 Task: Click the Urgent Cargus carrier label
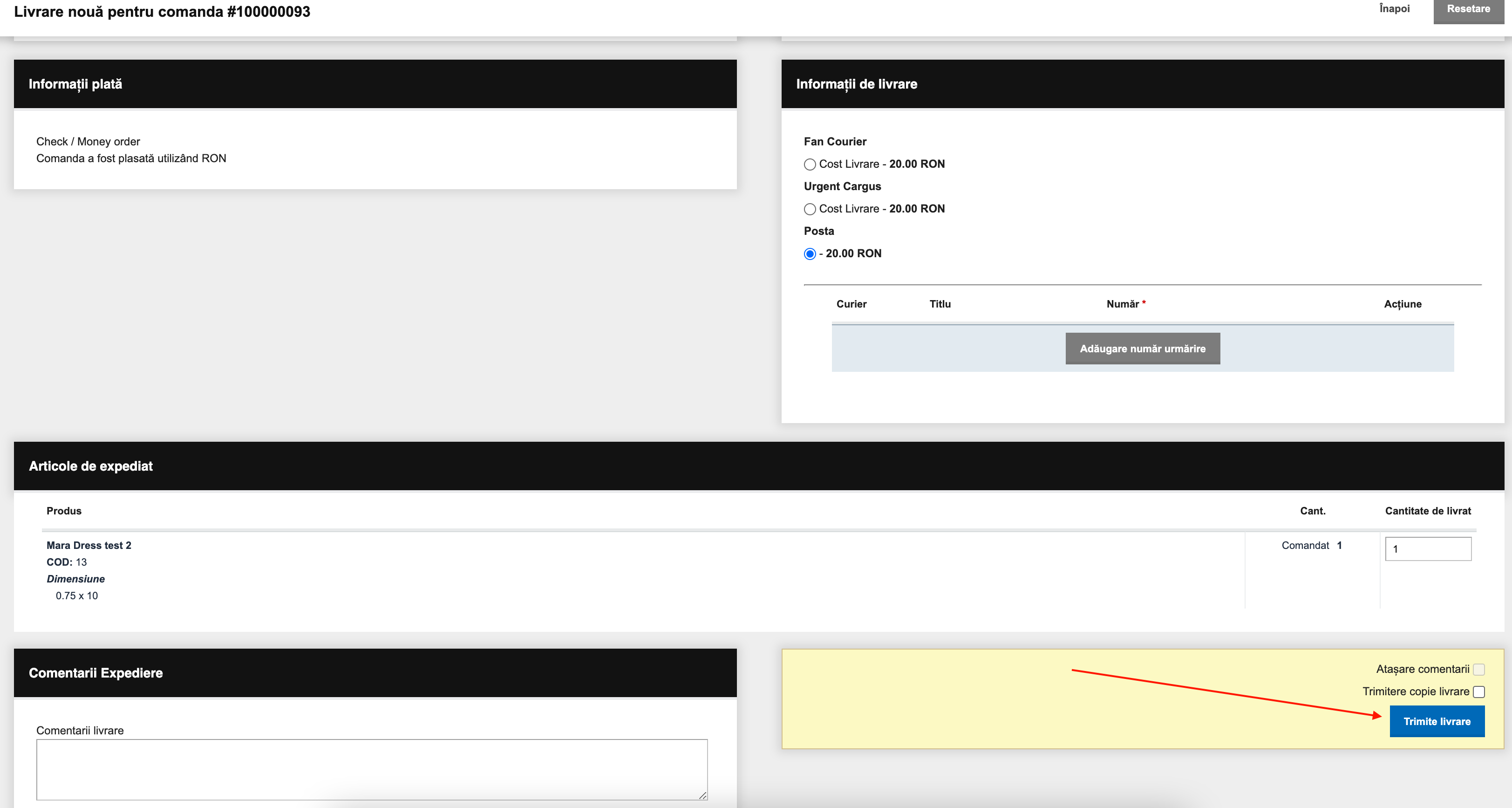[x=842, y=186]
